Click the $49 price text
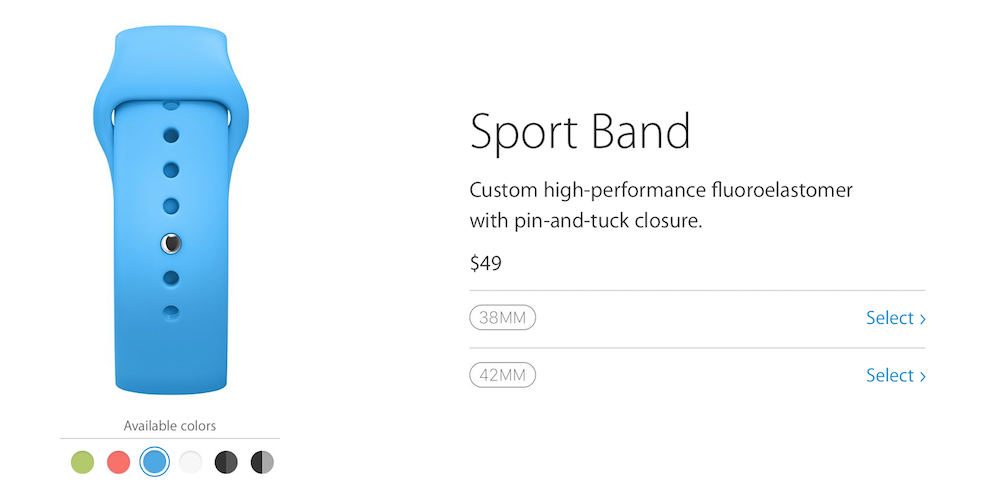 [485, 264]
